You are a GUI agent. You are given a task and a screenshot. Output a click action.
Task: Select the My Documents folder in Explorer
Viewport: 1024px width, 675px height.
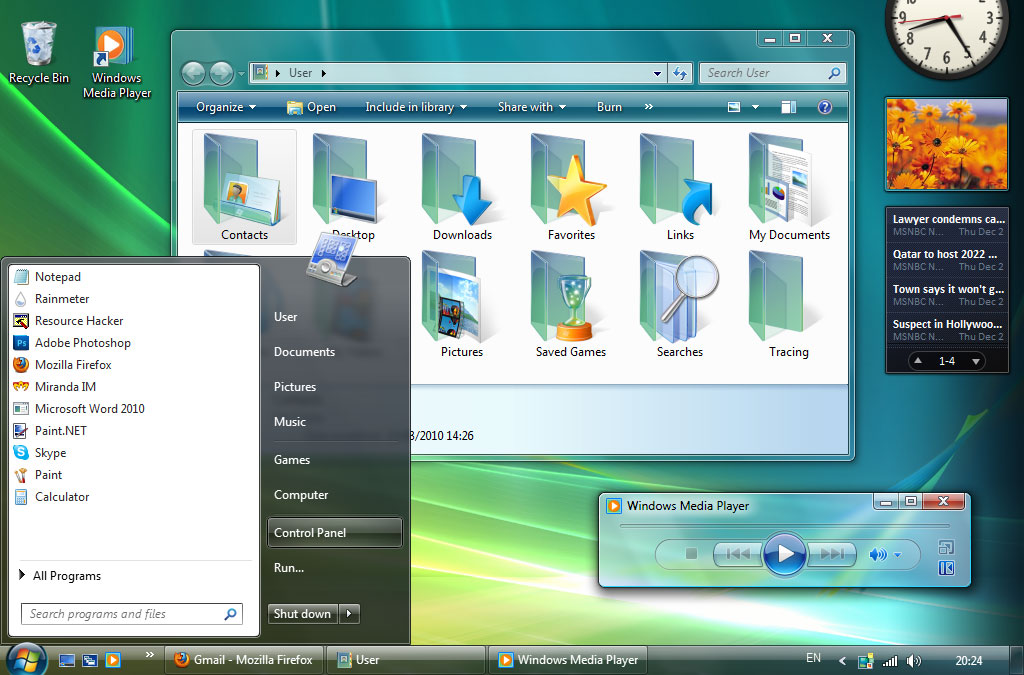(789, 187)
